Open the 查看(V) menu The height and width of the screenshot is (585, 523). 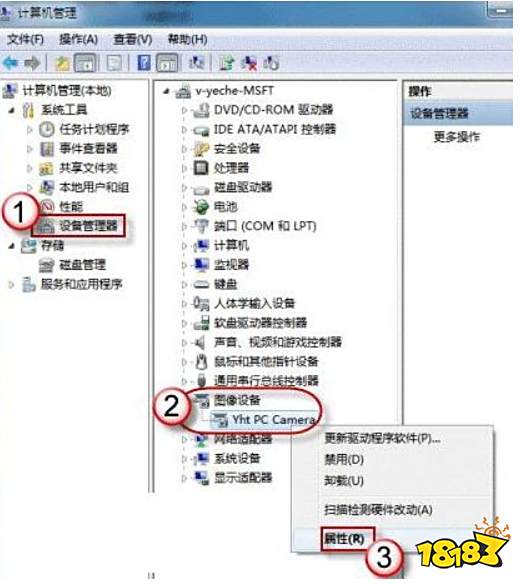132,39
